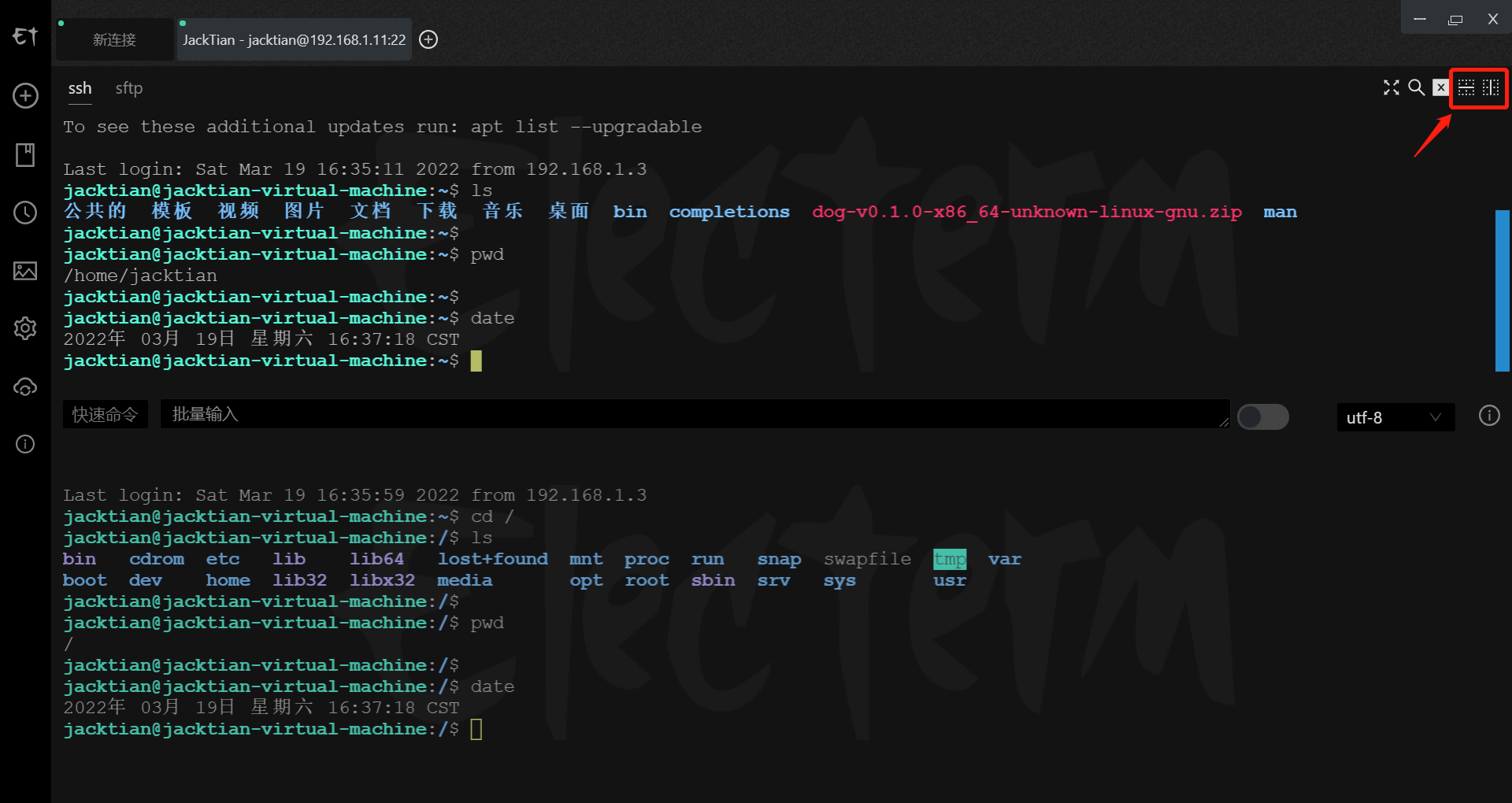This screenshot has height=803, width=1512.
Task: Click the highlighted 'tmp' directory name
Action: [x=950, y=559]
